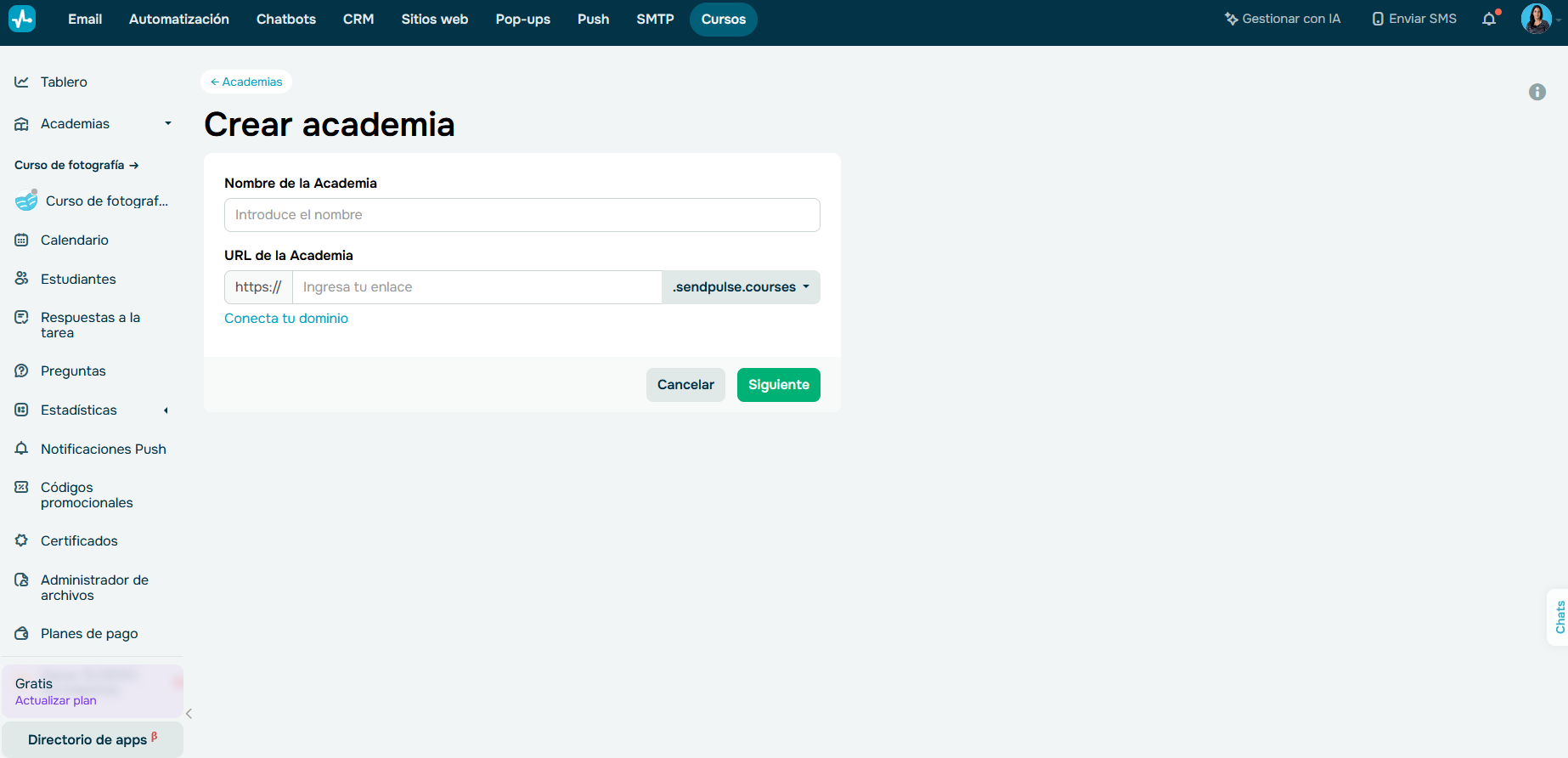Click the Tablero chart icon
1568x758 pixels.
click(21, 82)
